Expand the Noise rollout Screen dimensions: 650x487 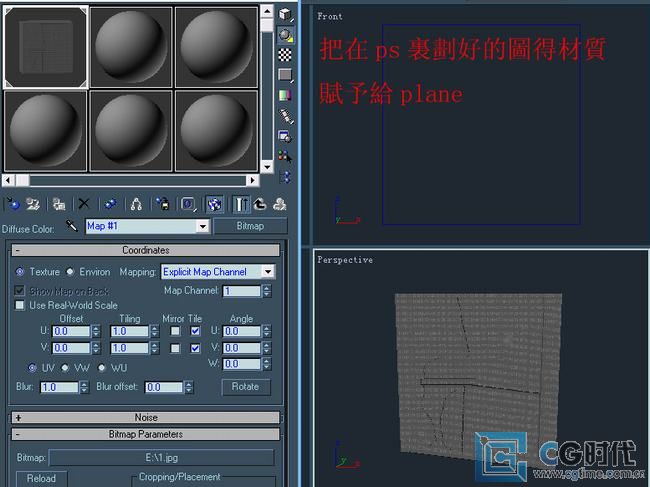tap(146, 417)
